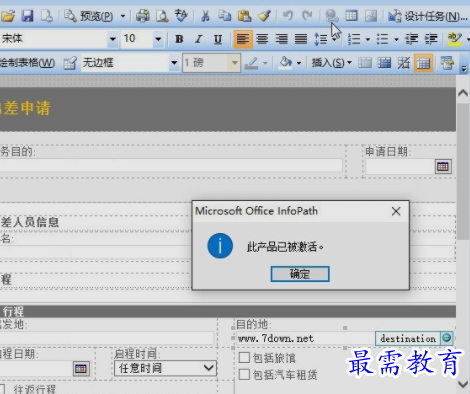Insert hyperlink icon in toolbar
The width and height of the screenshot is (470, 394).
[x=332, y=16]
